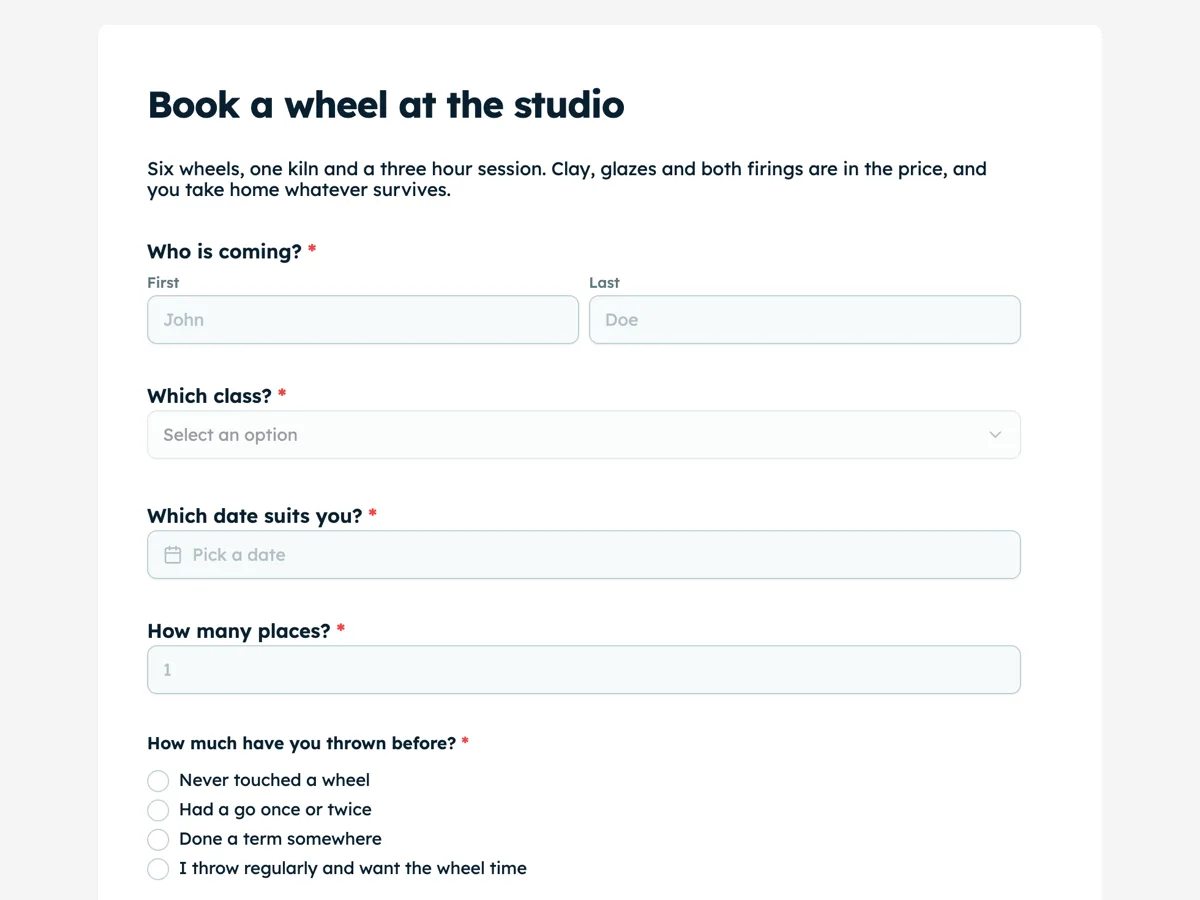This screenshot has height=900, width=1200.
Task: Click the 'How many places?' label
Action: (x=238, y=631)
